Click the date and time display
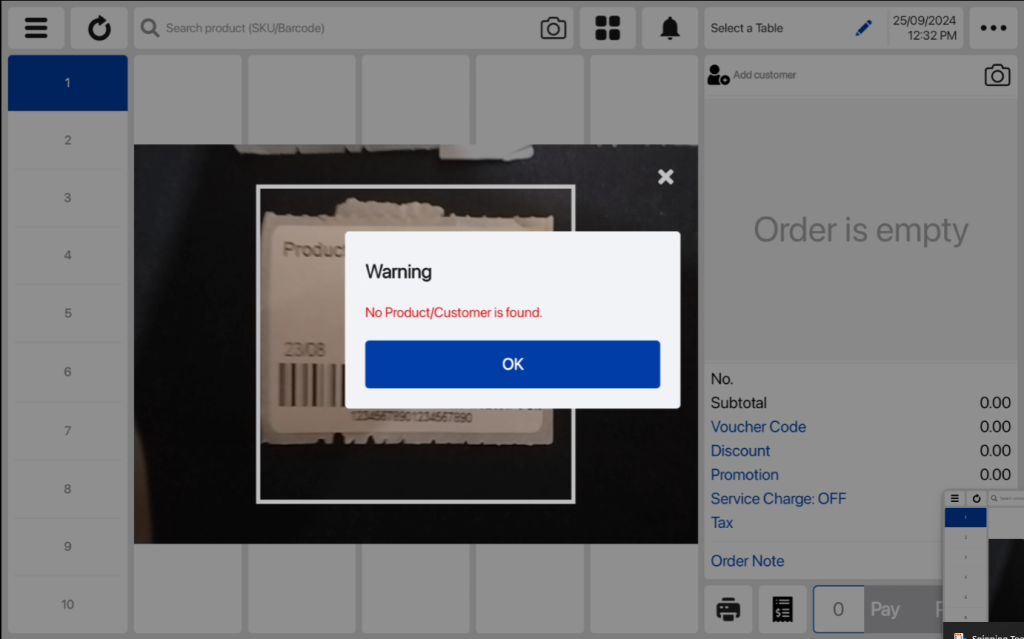This screenshot has height=639, width=1024. pyautogui.click(x=924, y=28)
